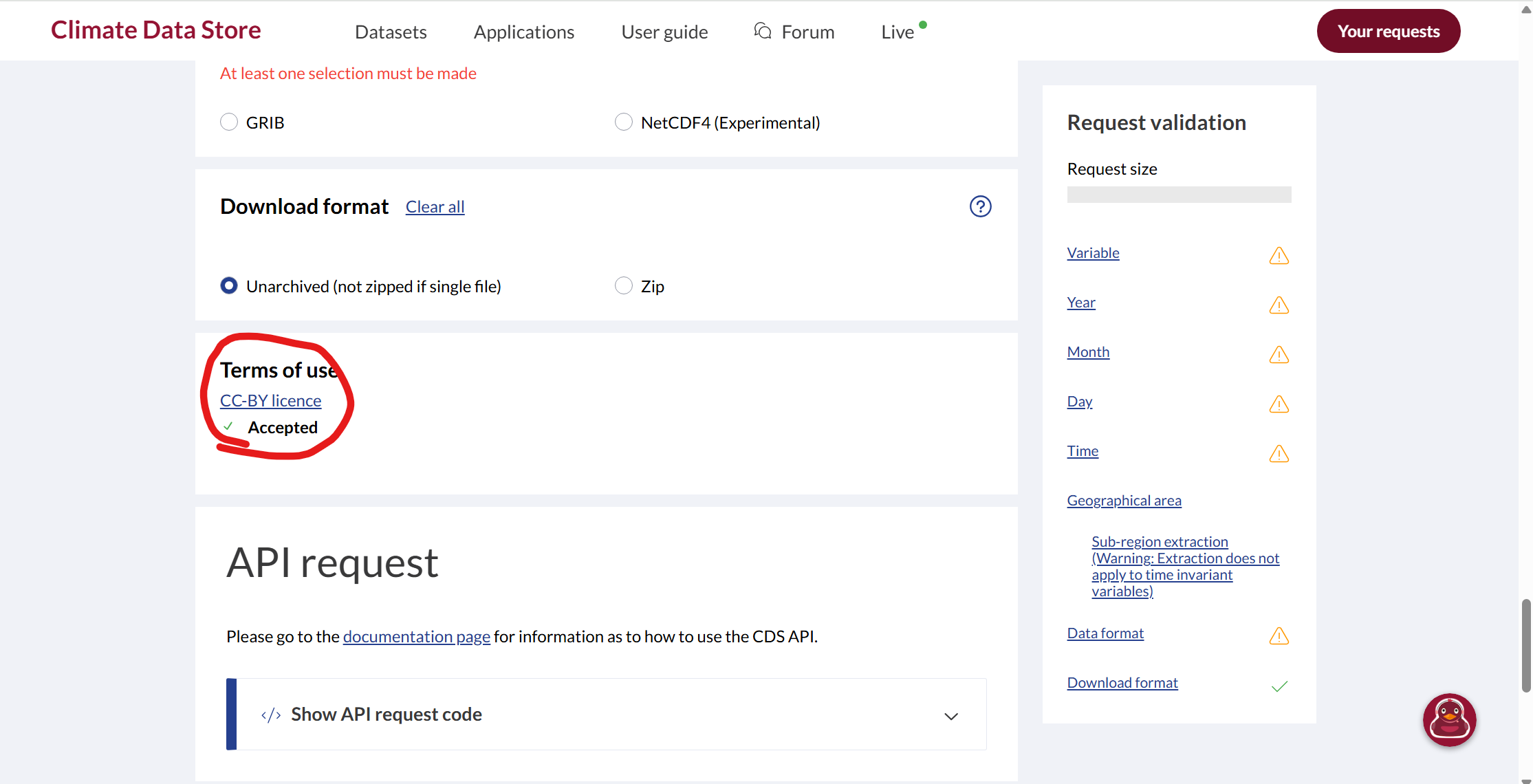Click the Data format warning triangle icon
Viewport: 1533px width, 784px height.
point(1279,636)
